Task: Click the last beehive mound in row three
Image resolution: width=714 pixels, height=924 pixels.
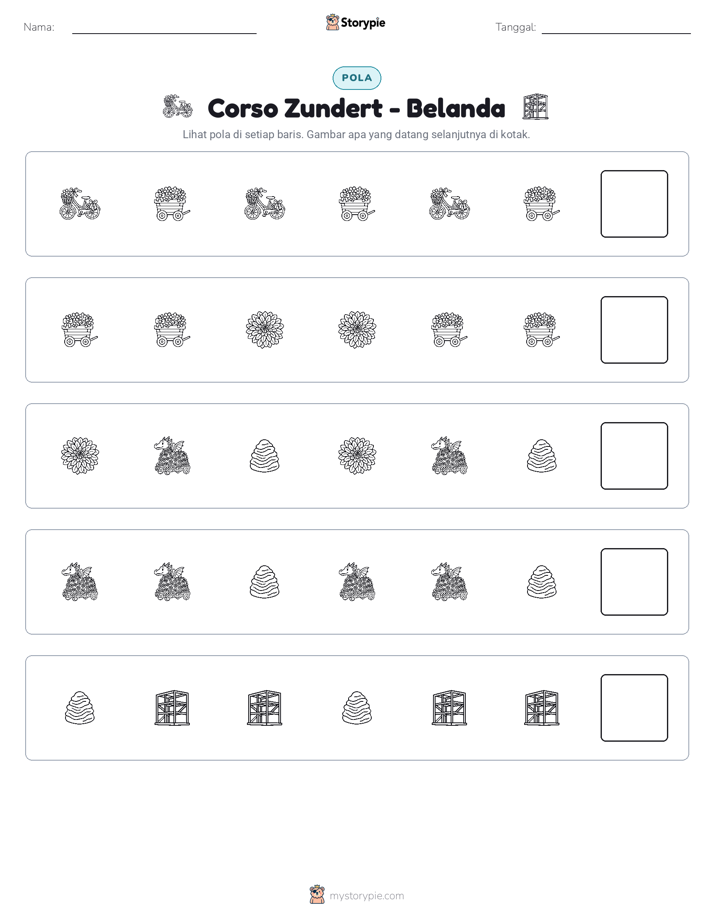Action: (x=541, y=456)
